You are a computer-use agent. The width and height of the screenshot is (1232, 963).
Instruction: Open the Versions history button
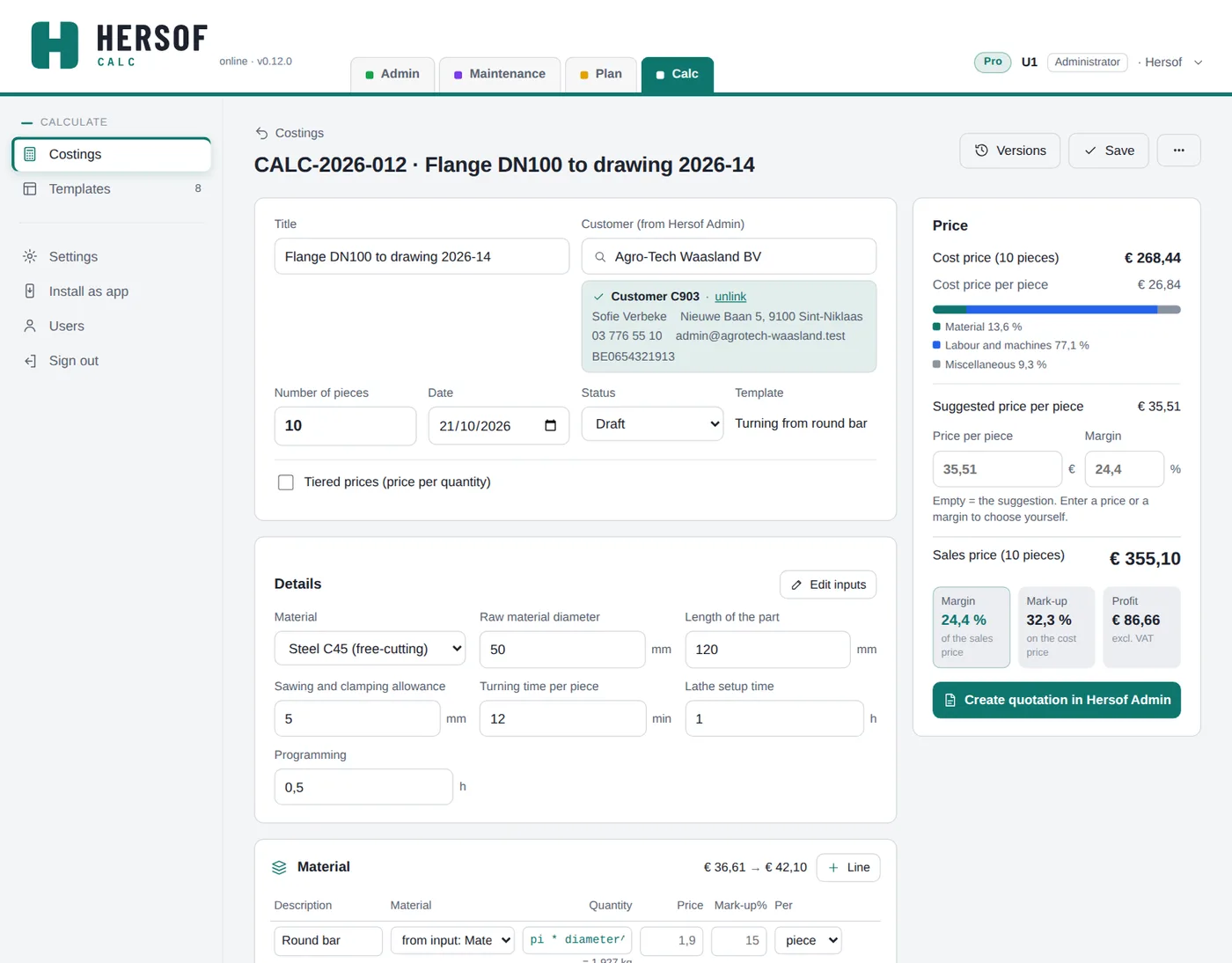click(x=1010, y=151)
